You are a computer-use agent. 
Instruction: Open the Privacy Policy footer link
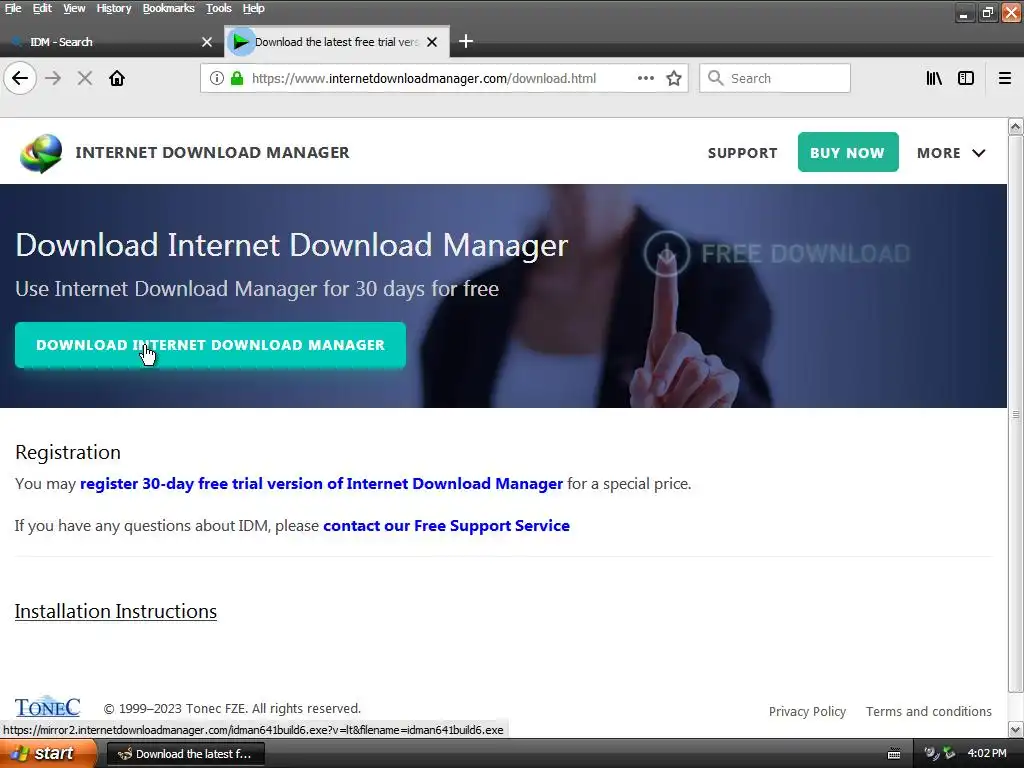pyautogui.click(x=807, y=711)
